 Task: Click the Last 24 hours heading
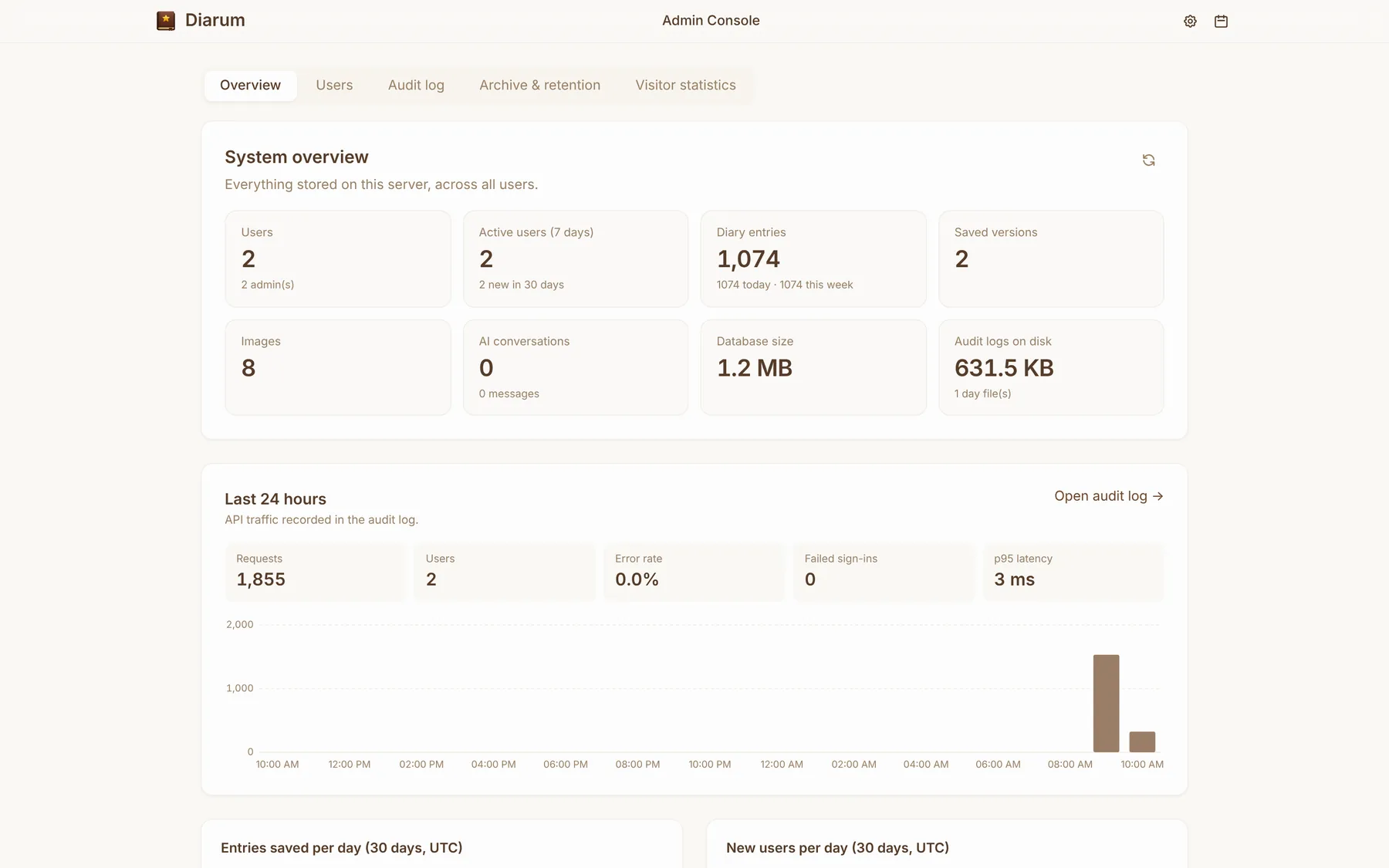coord(275,499)
